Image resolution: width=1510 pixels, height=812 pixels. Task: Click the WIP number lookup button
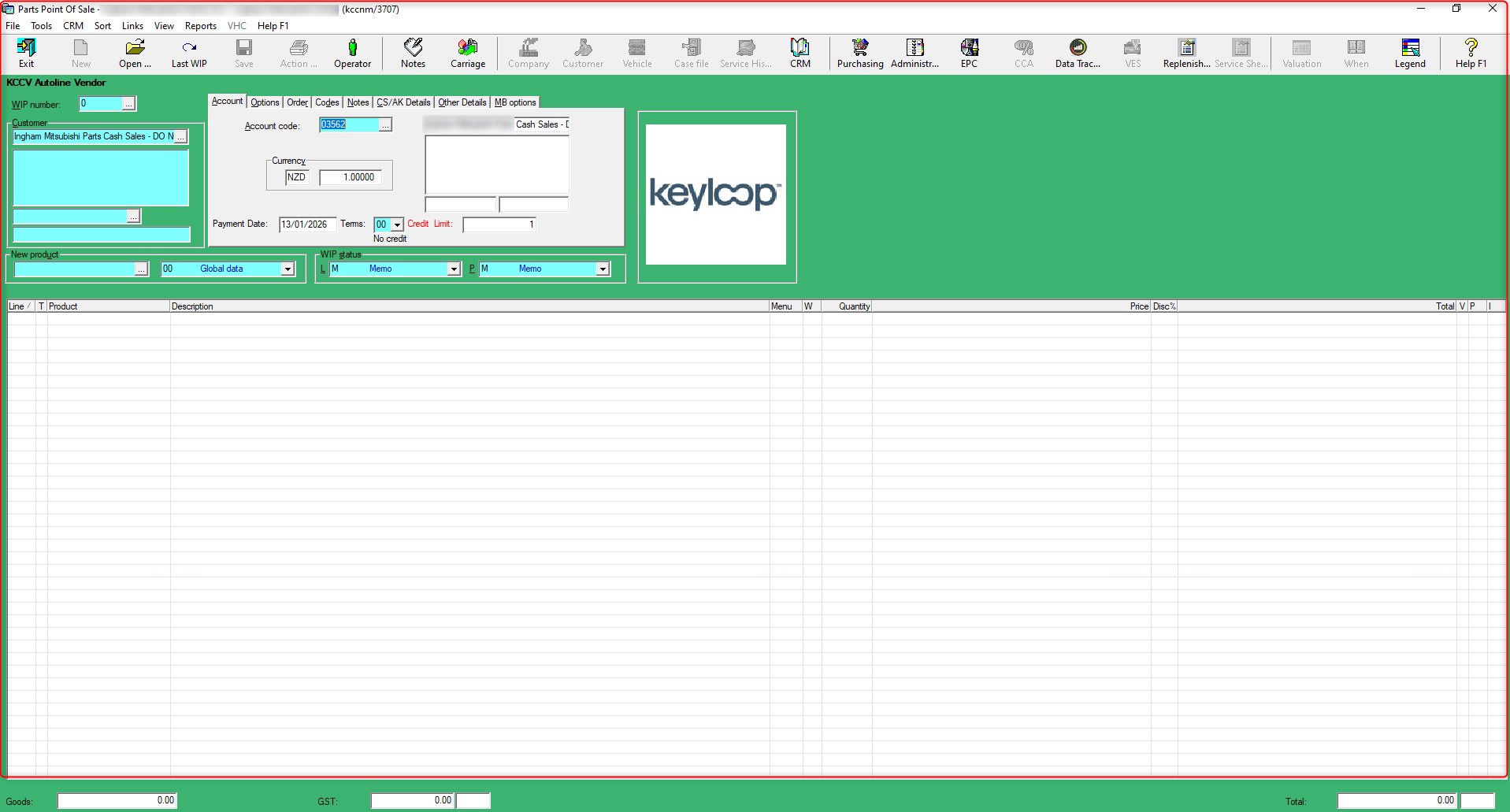128,104
